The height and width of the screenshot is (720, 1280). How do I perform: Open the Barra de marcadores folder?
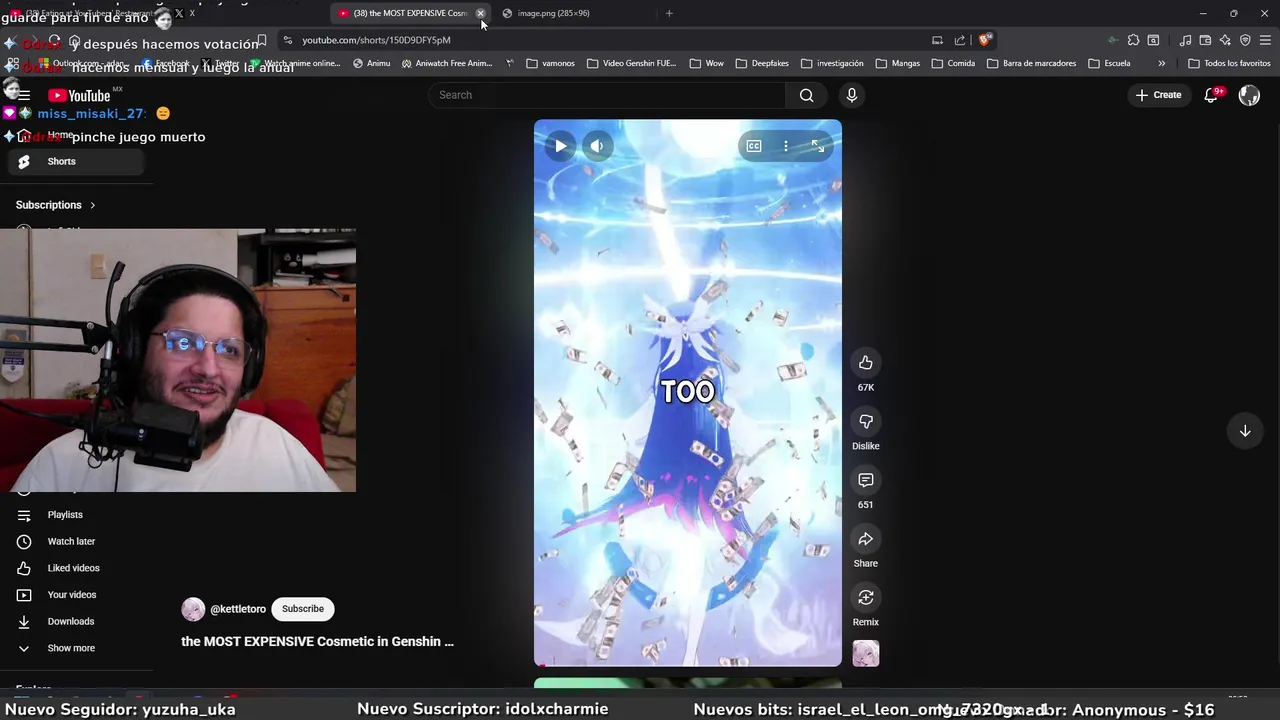point(1032,63)
